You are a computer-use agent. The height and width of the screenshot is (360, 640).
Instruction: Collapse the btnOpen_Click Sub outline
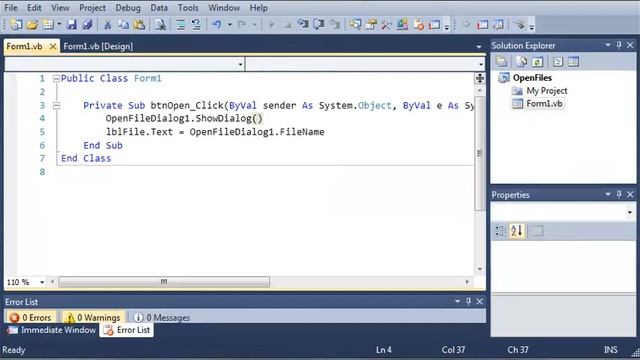tap(56, 106)
